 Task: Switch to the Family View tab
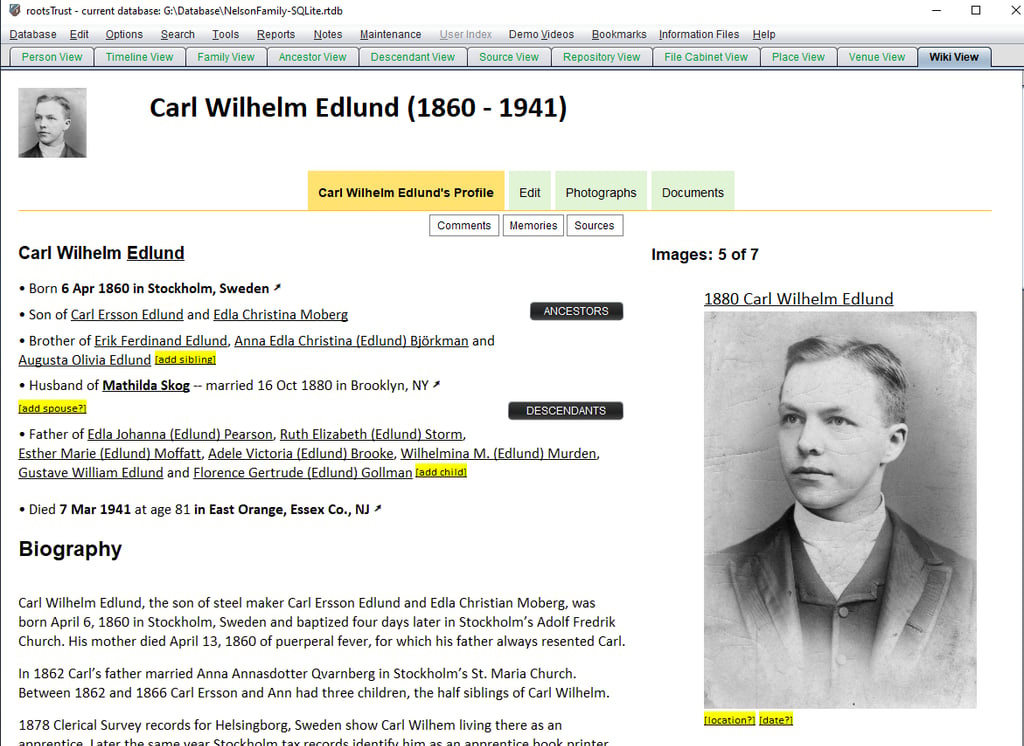pyautogui.click(x=226, y=57)
